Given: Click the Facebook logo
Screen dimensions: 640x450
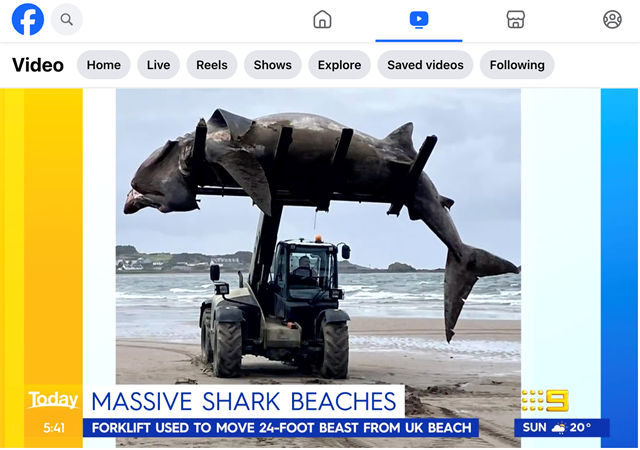Looking at the screenshot, I should click(x=27, y=19).
